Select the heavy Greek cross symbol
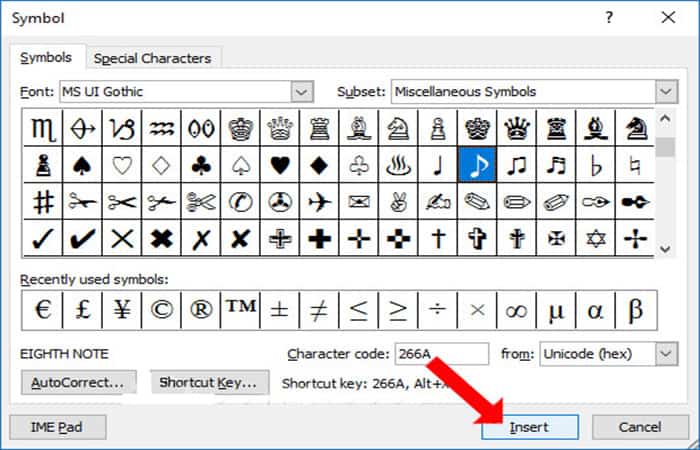The image size is (700, 450). (x=319, y=238)
